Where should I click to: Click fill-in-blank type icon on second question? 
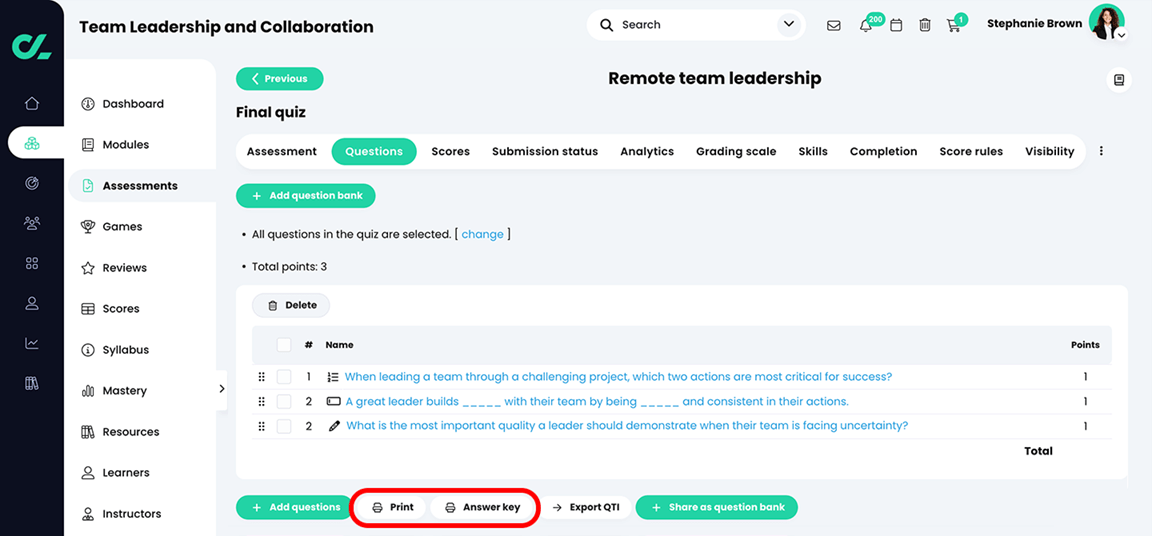point(334,402)
